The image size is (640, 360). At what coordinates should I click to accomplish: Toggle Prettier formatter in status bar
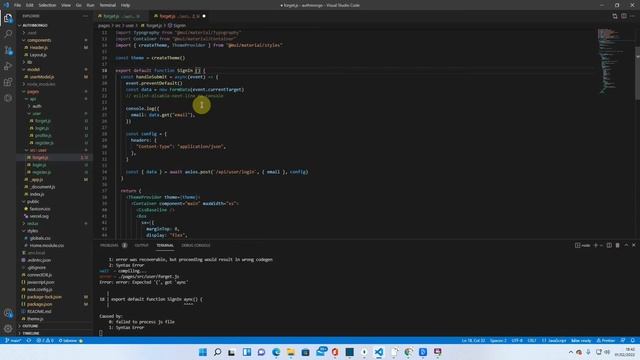[x=606, y=340]
